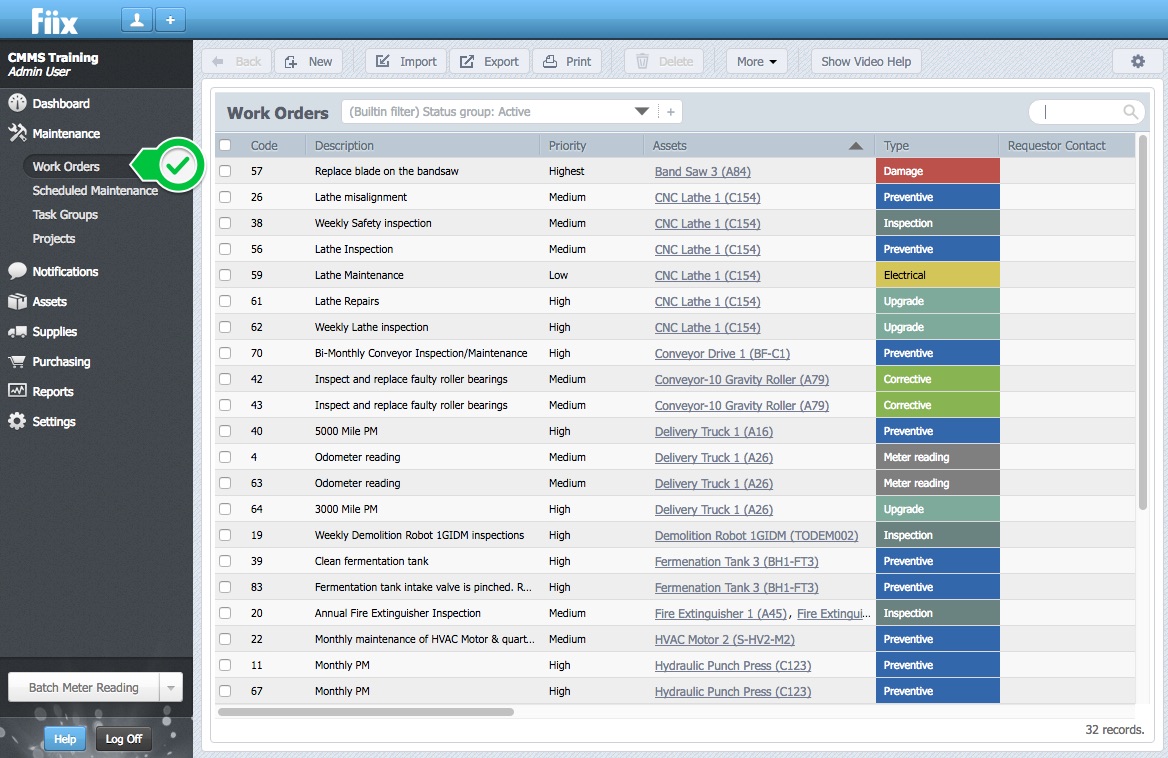
Task: Open the Batch Meter Reading dropdown arrow
Action: click(x=171, y=688)
